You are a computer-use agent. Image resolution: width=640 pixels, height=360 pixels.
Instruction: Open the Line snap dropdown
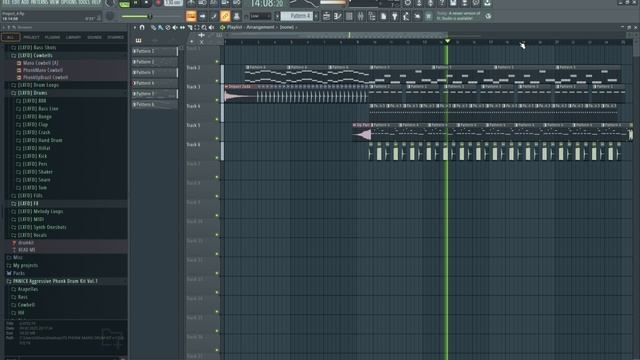(x=260, y=16)
